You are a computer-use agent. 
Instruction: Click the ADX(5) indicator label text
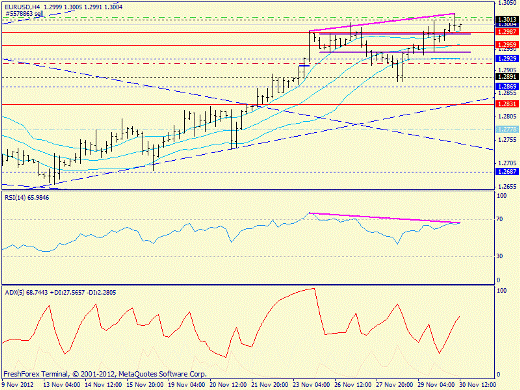click(x=60, y=293)
